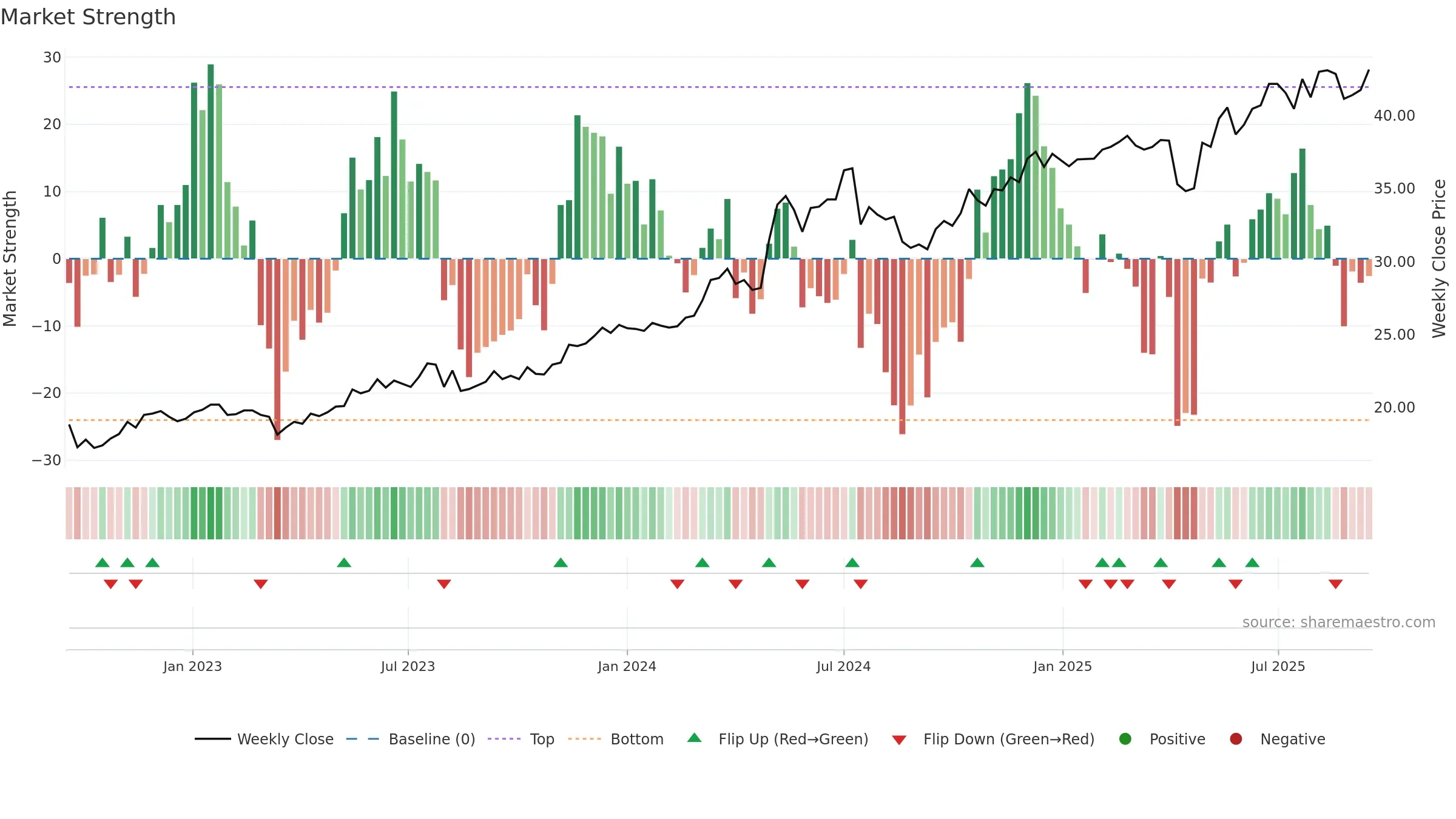1456x819 pixels.
Task: Toggle the Baseline (0) legend entry
Action: [411, 739]
